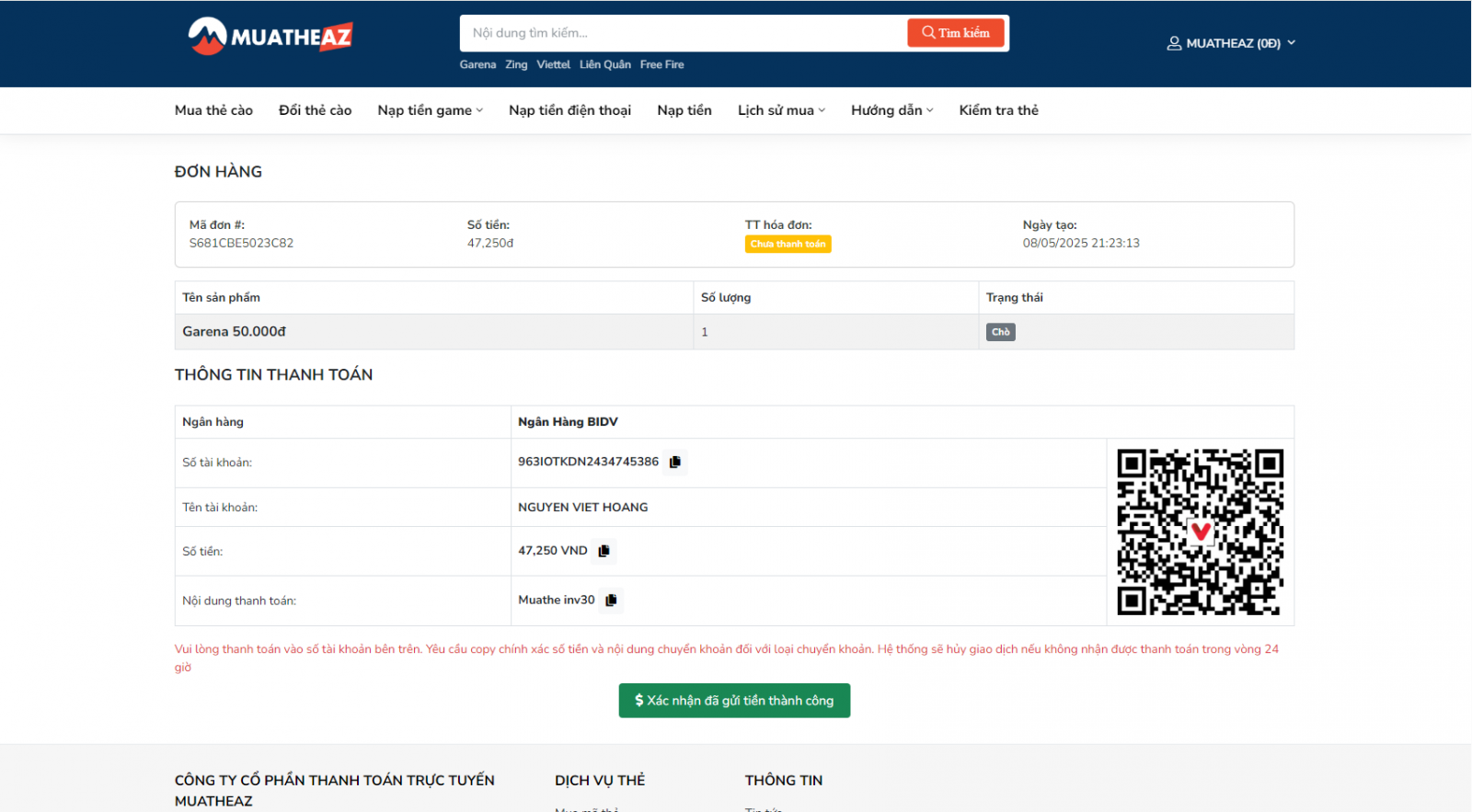Confirm with Xác nhận đã gửi tiền thành công
Screen dimensions: 1472x812
point(734,701)
